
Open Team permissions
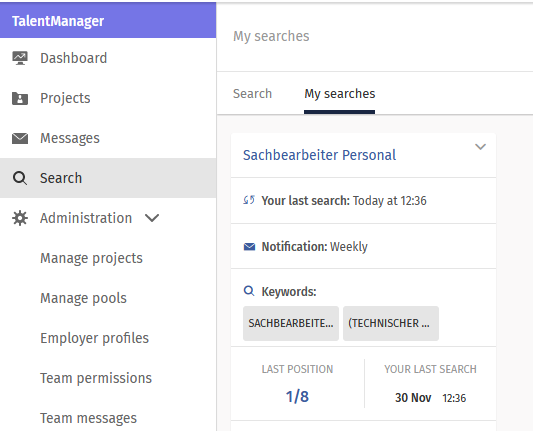(x=96, y=378)
